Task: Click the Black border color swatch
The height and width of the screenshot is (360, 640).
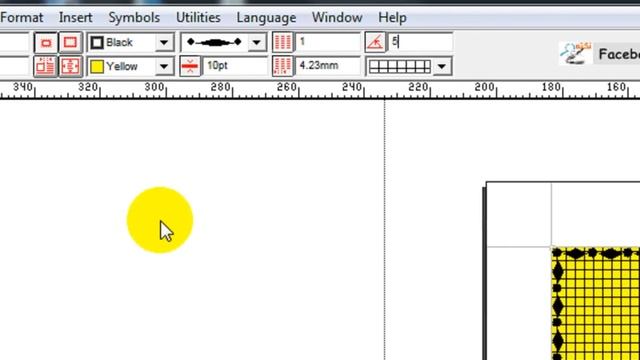Action: click(97, 42)
